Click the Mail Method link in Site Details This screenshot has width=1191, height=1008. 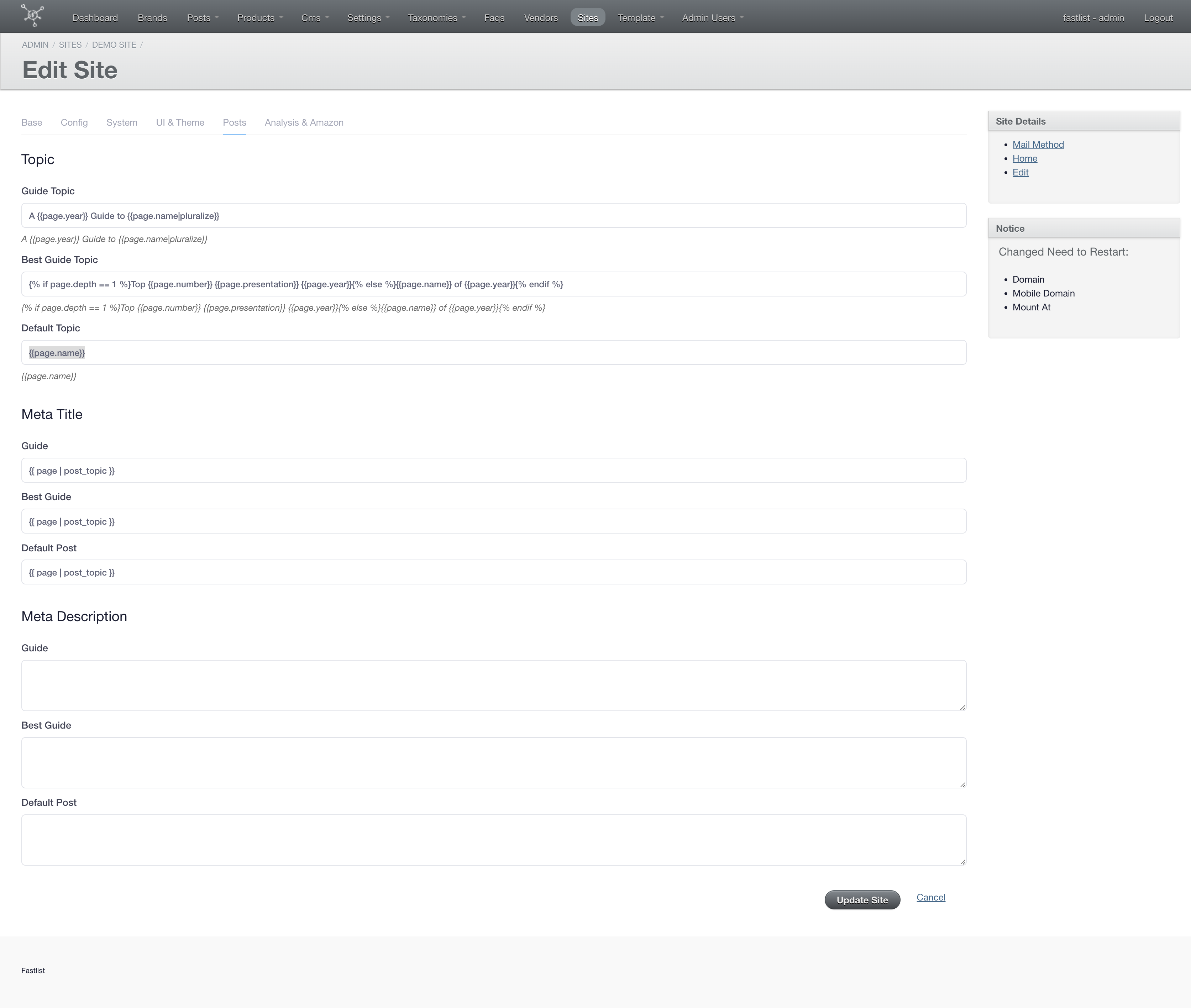[1038, 144]
